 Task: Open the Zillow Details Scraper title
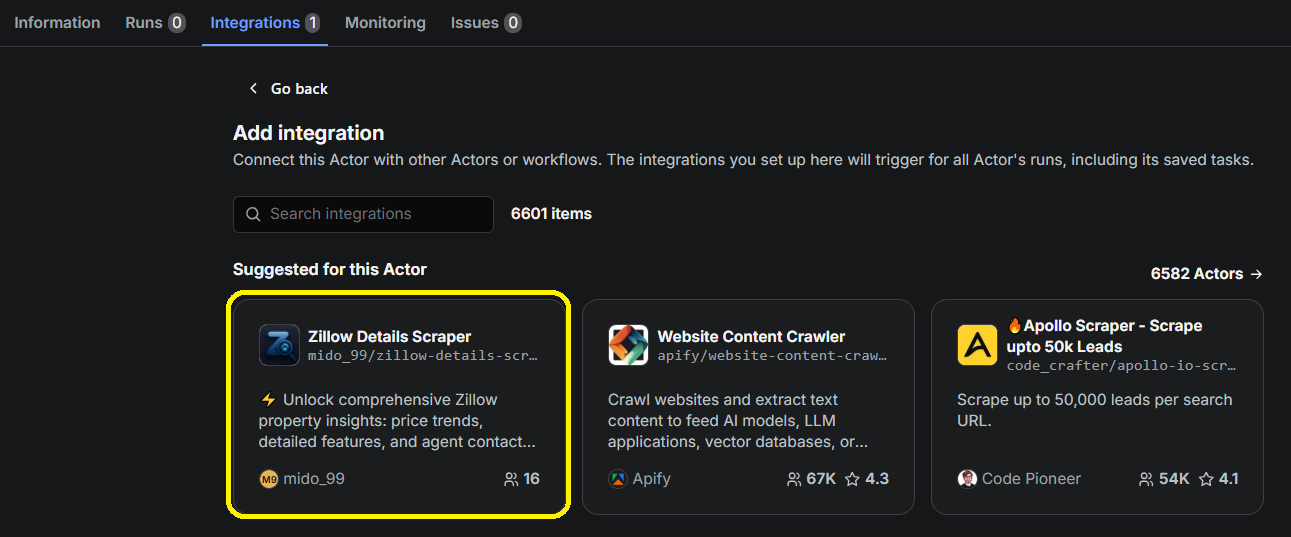click(389, 336)
